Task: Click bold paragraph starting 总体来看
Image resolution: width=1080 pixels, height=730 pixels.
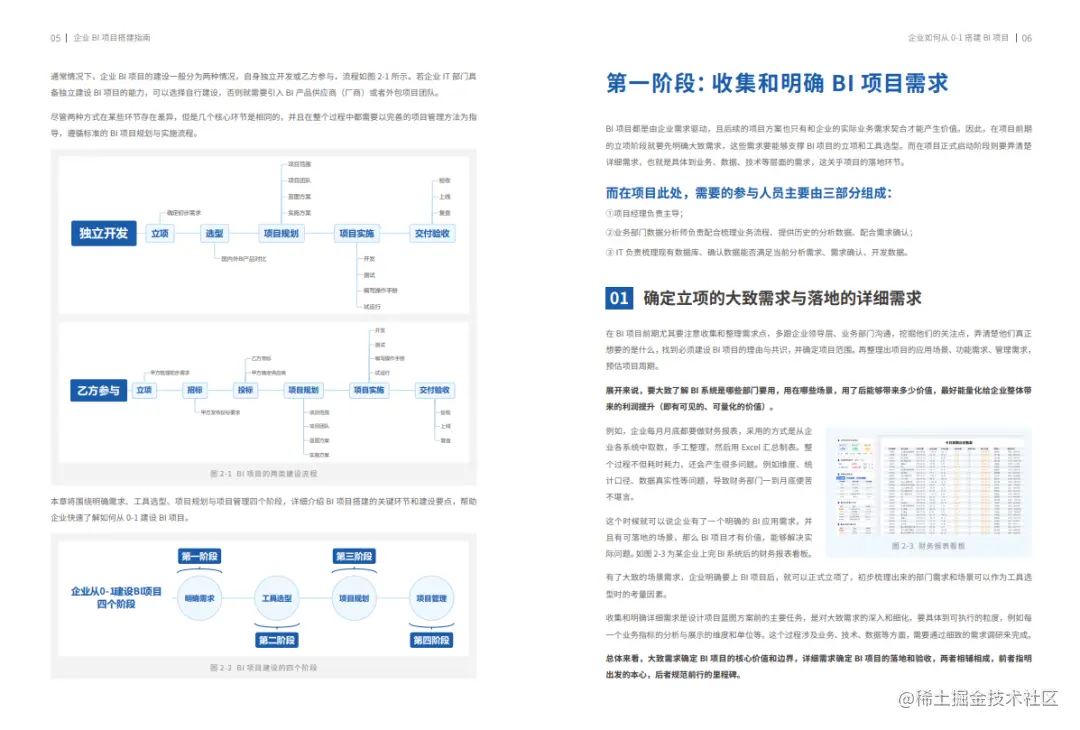Action: pos(818,667)
